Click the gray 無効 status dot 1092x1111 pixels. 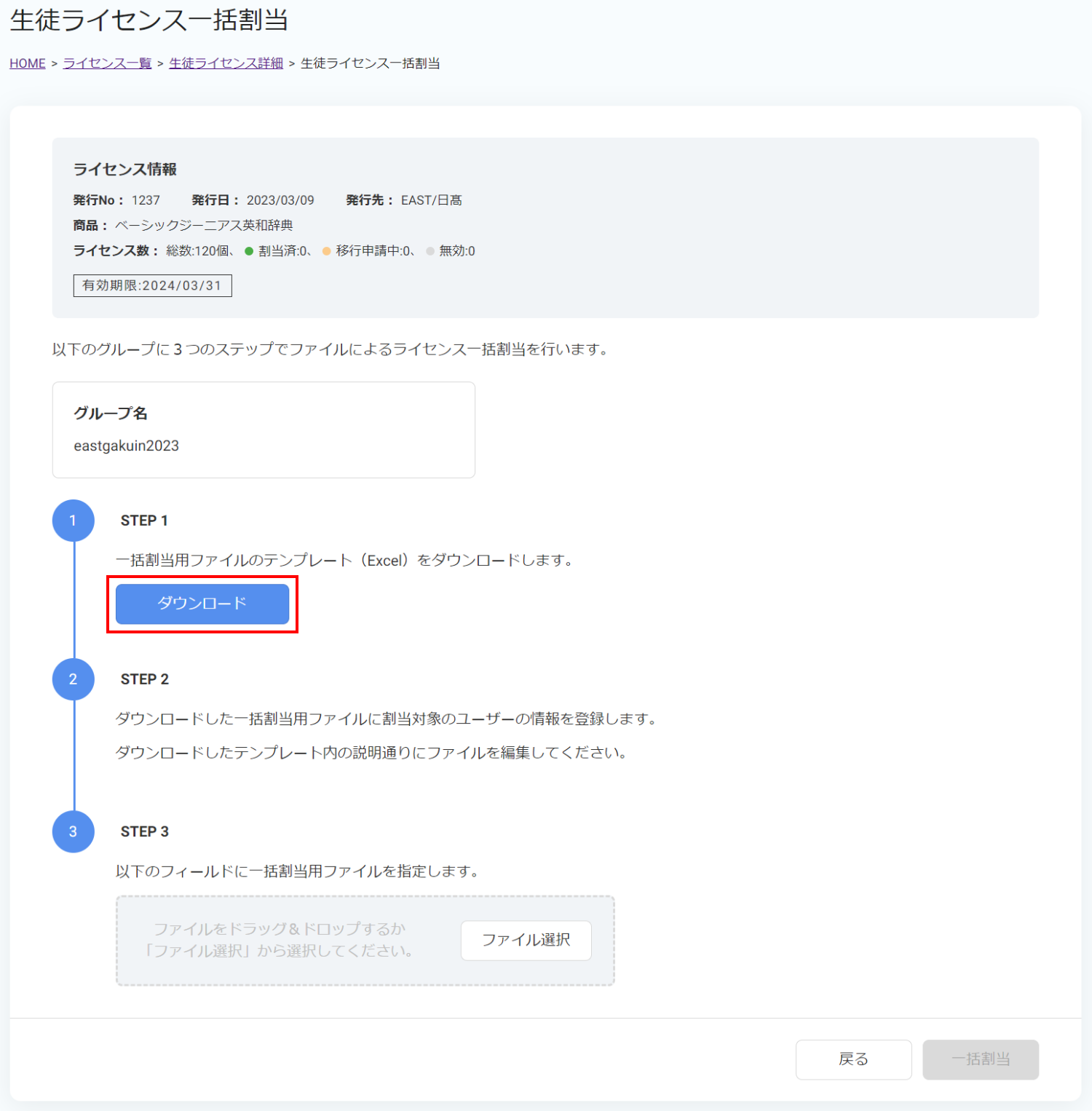[x=430, y=251]
